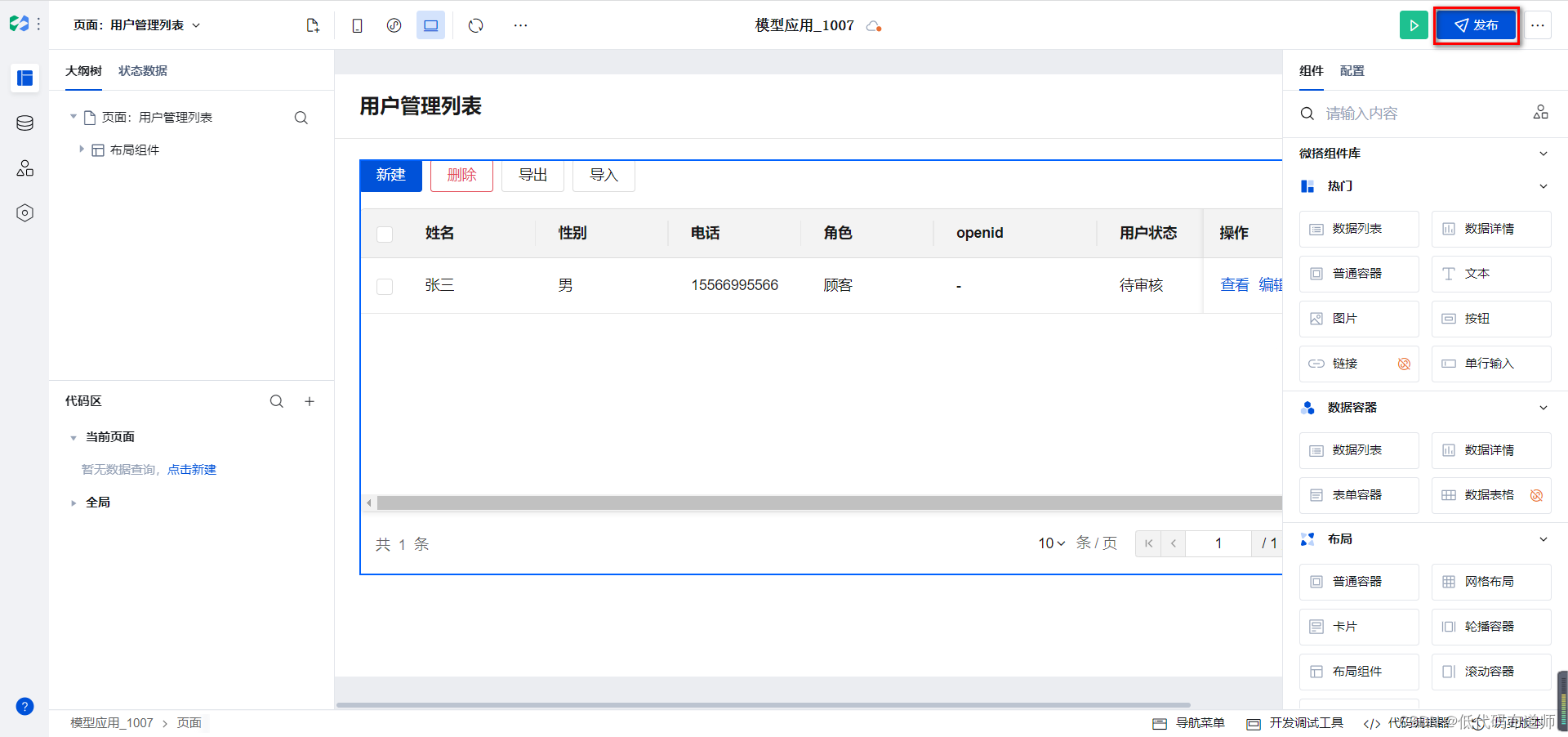Add 卡片 card component
1568x737 pixels.
point(1359,627)
